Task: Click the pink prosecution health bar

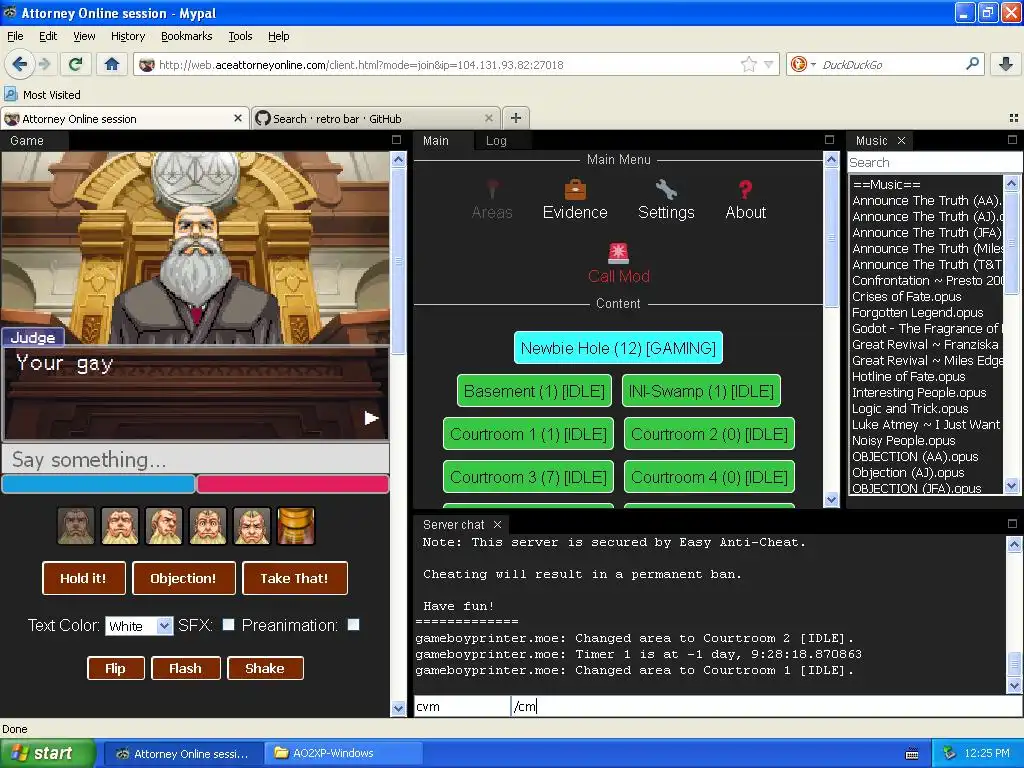Action: tap(293, 484)
